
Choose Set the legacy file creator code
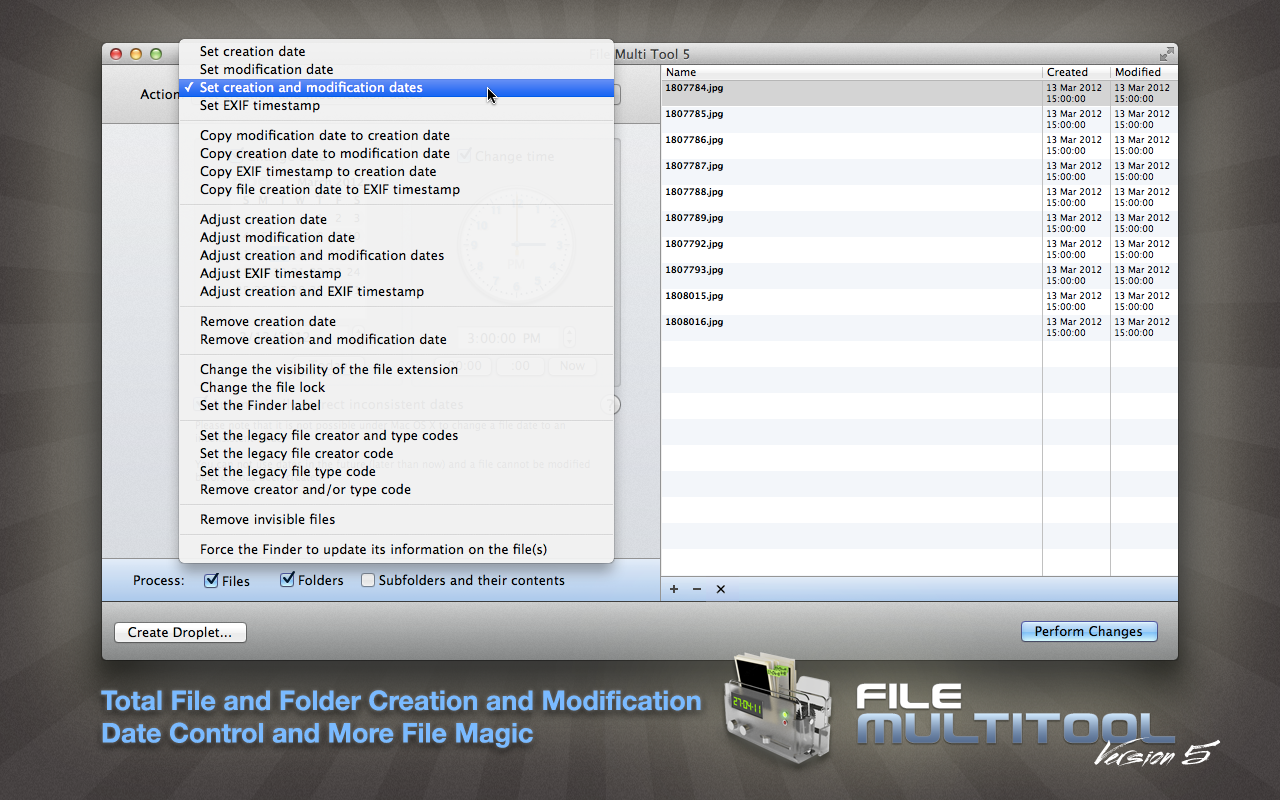[396, 454]
